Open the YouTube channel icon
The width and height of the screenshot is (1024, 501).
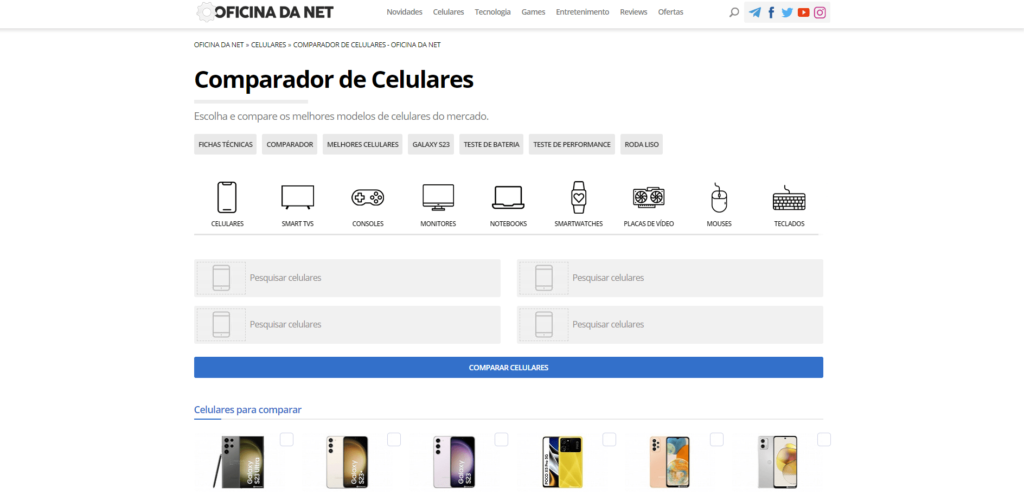pos(803,12)
